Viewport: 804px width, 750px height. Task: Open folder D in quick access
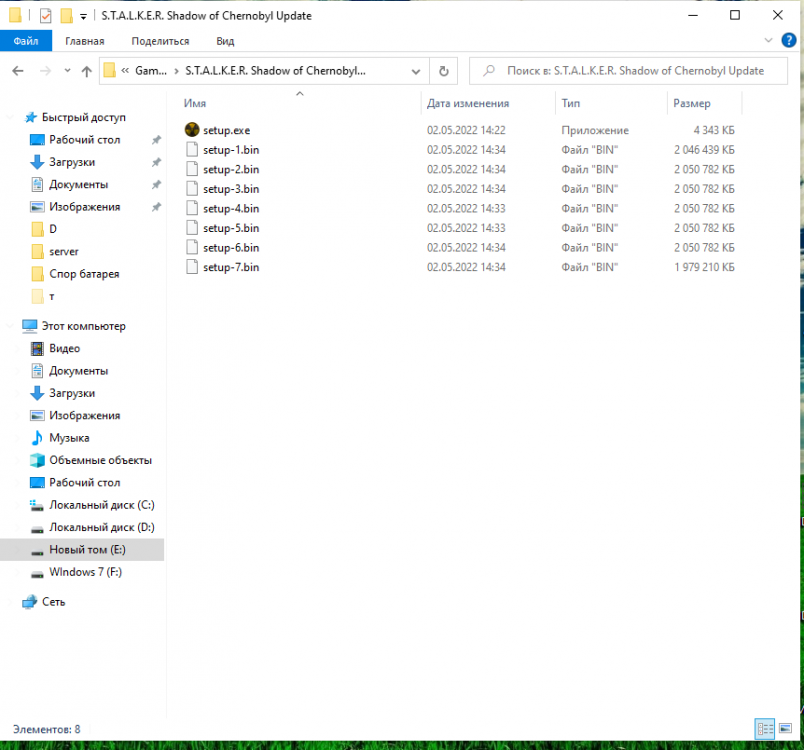coord(53,229)
